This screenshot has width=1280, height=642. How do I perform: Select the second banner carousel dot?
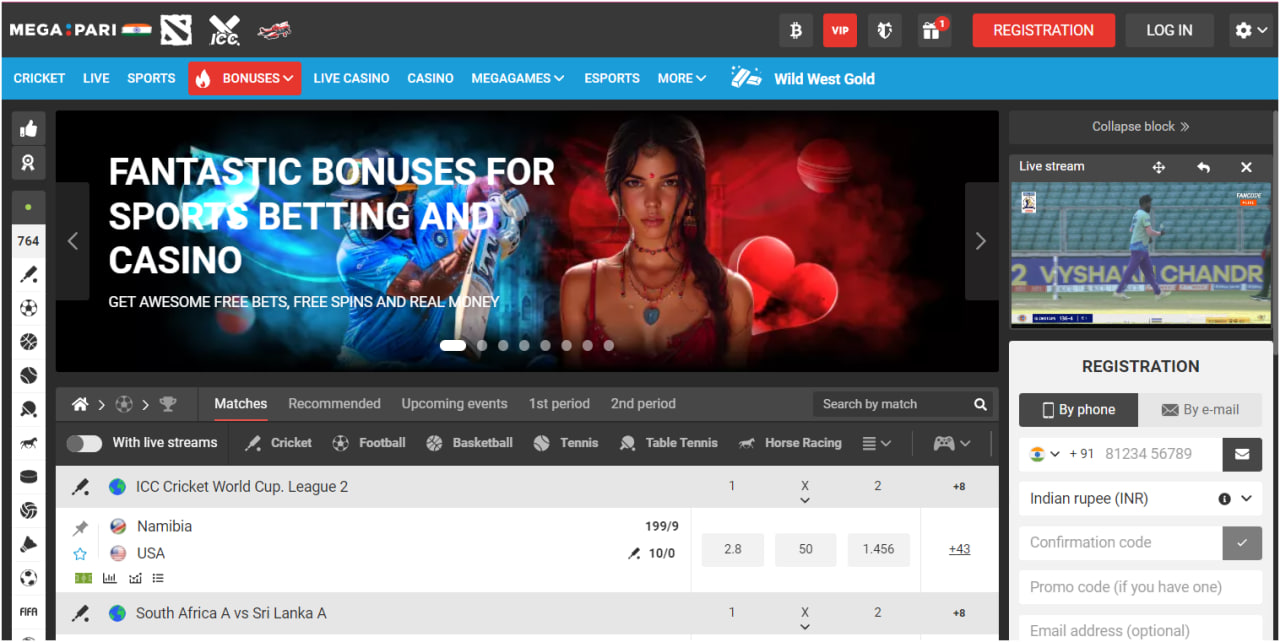click(482, 346)
